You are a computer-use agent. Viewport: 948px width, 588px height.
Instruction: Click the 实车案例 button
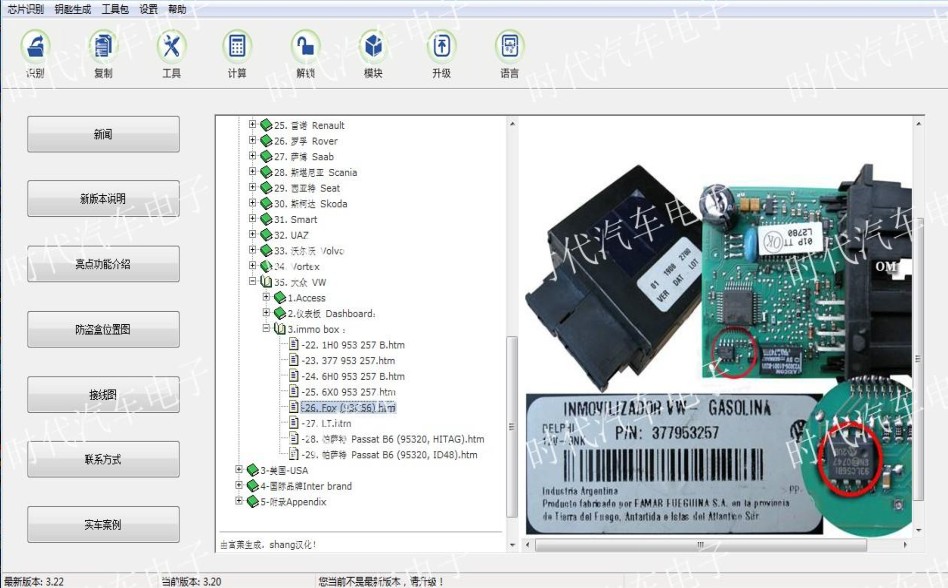[103, 525]
